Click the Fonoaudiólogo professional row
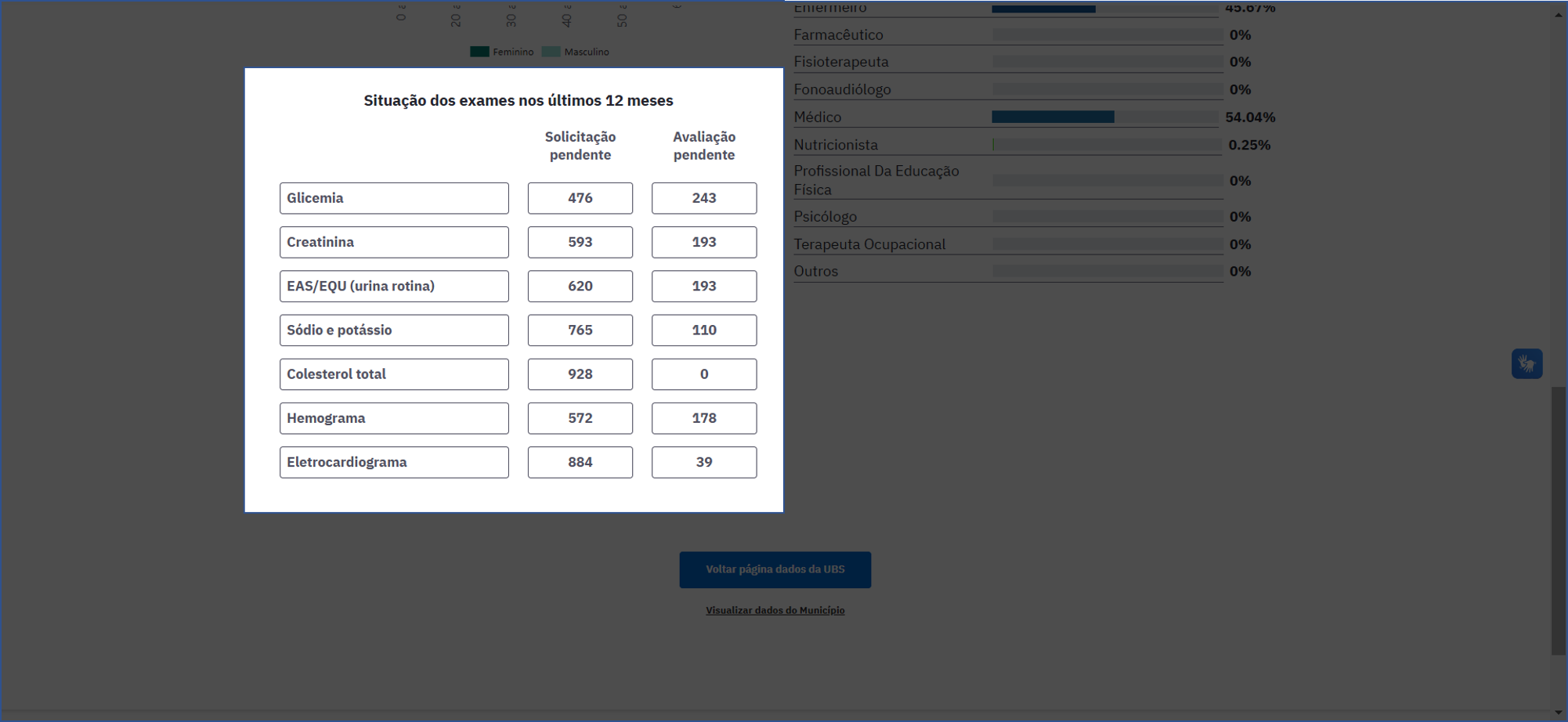Viewport: 1568px width, 722px height. pyautogui.click(x=1023, y=89)
